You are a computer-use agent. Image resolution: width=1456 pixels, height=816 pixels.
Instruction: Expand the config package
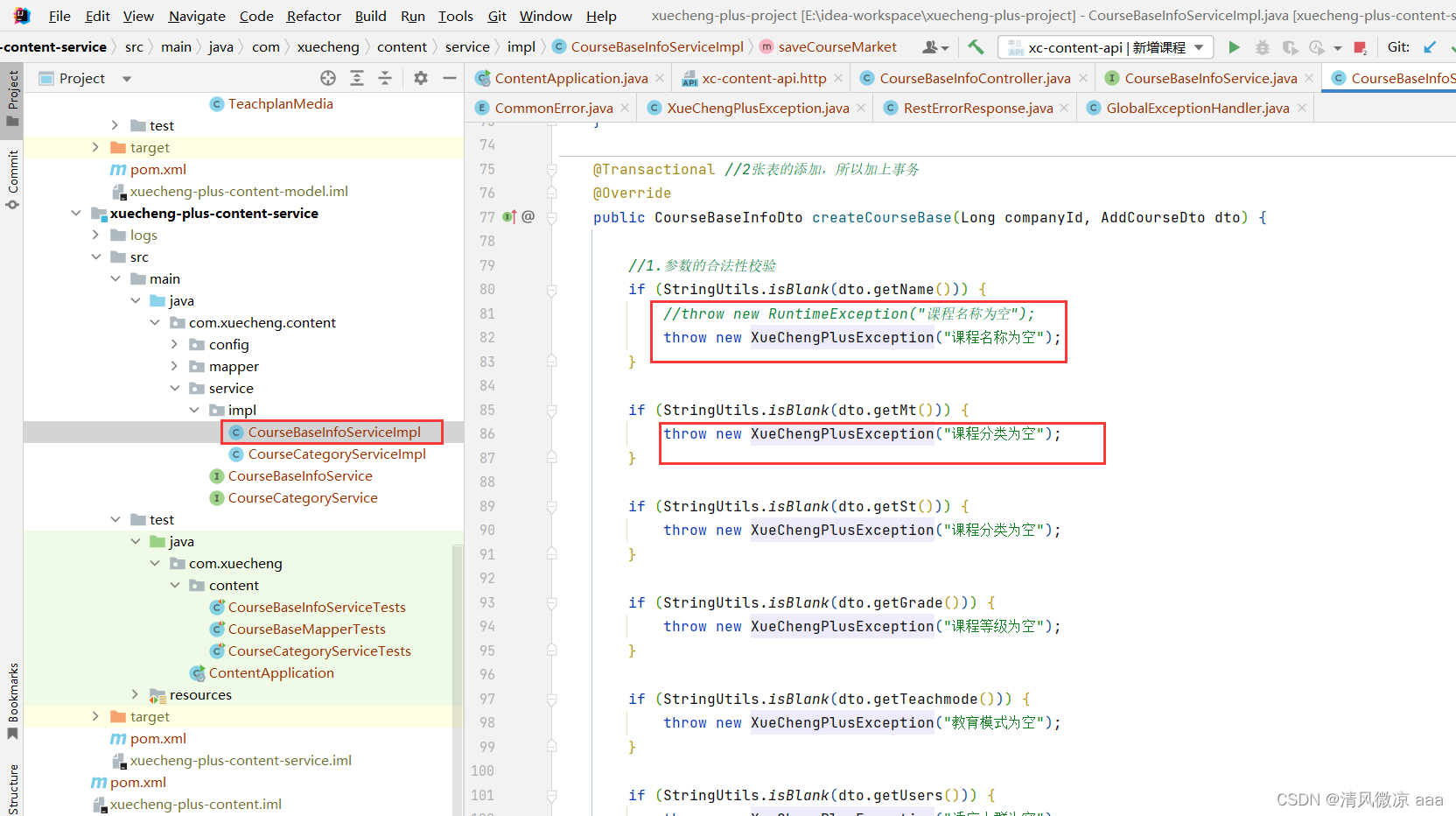(175, 344)
